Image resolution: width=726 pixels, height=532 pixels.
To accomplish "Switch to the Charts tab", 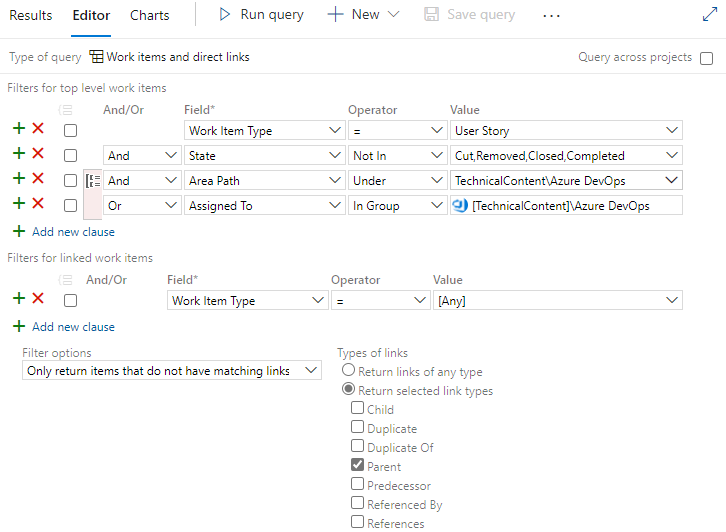I will 150,15.
